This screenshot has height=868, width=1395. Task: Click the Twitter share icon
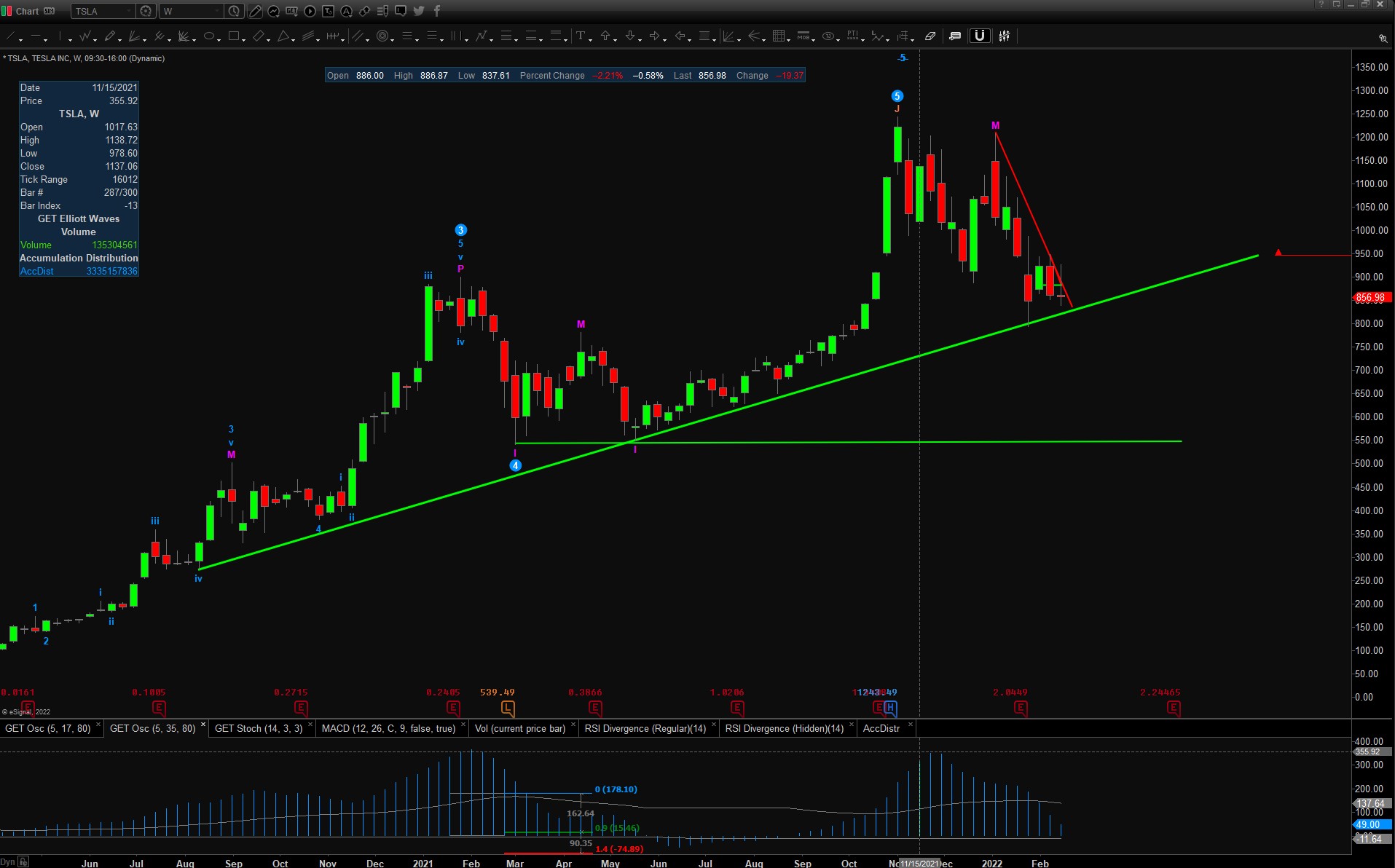point(419,11)
